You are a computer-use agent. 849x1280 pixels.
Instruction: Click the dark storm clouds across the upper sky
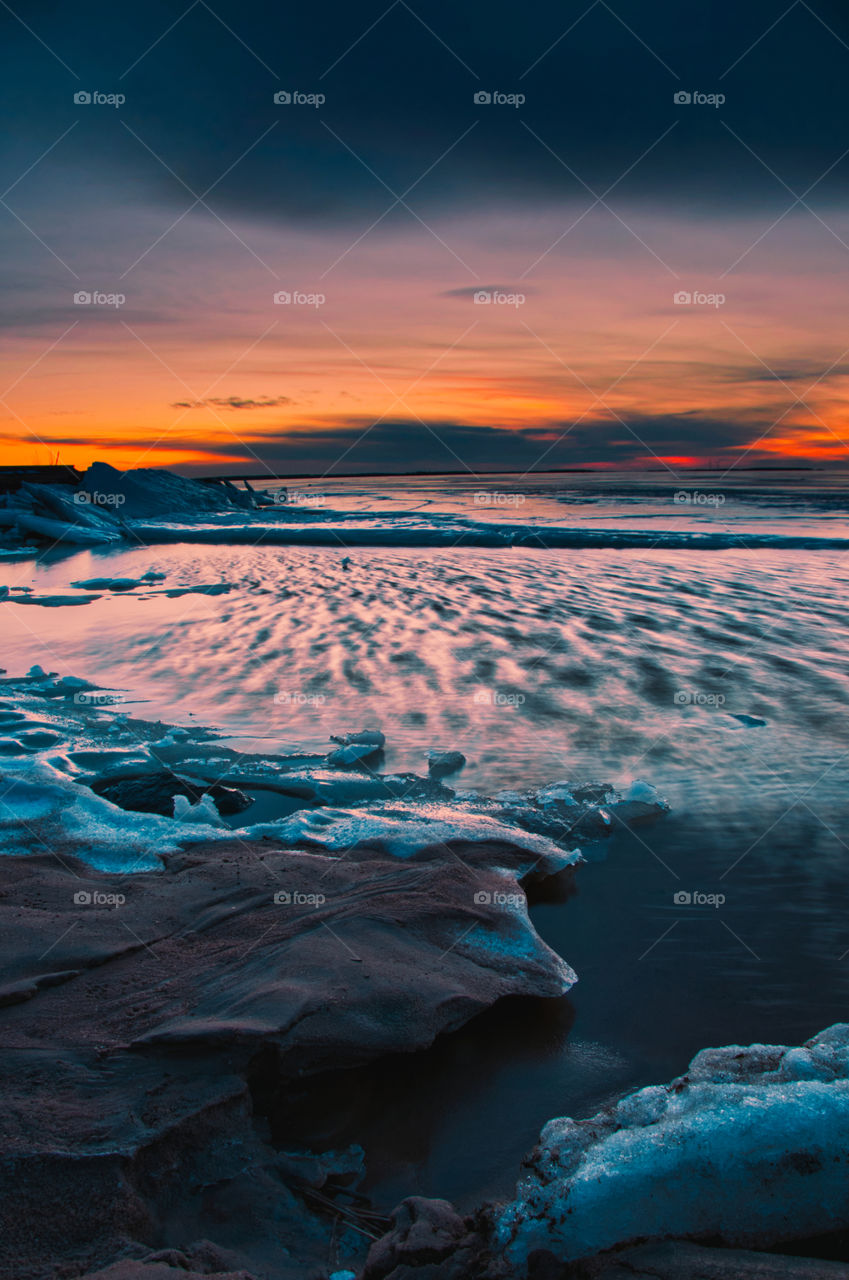(420, 100)
